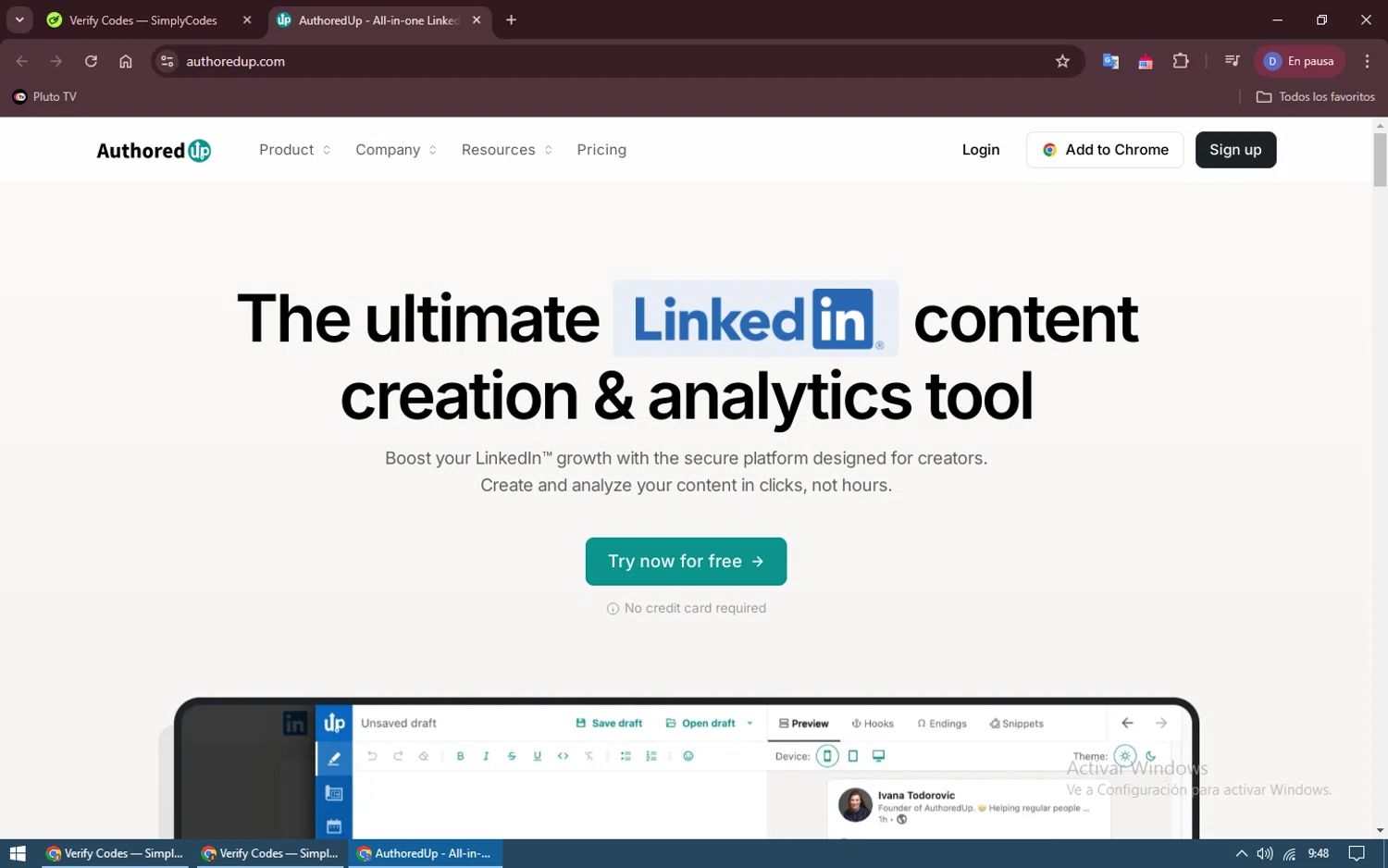Click the page vertical scrollbar thumb

click(x=1380, y=159)
